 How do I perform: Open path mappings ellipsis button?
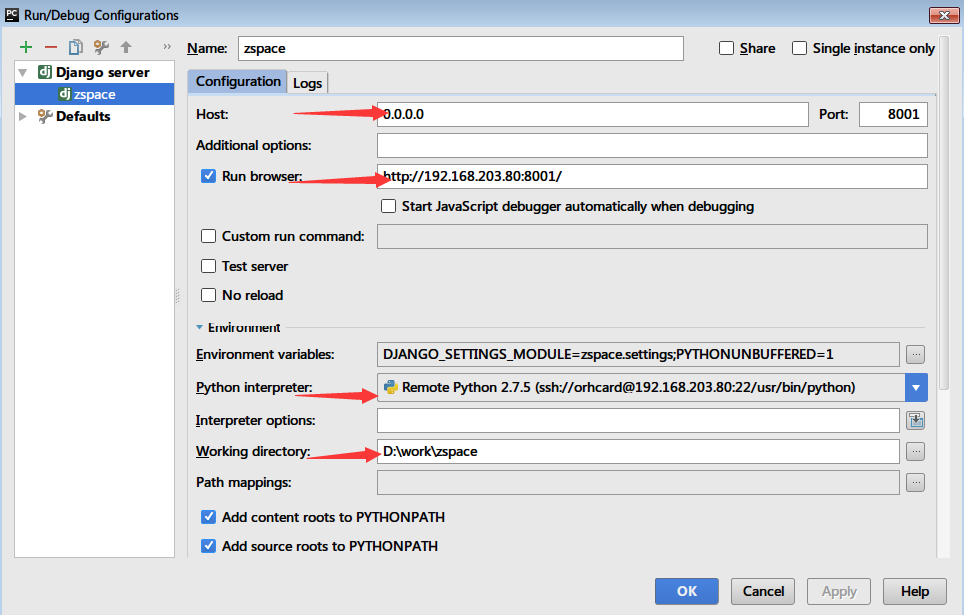coord(915,483)
